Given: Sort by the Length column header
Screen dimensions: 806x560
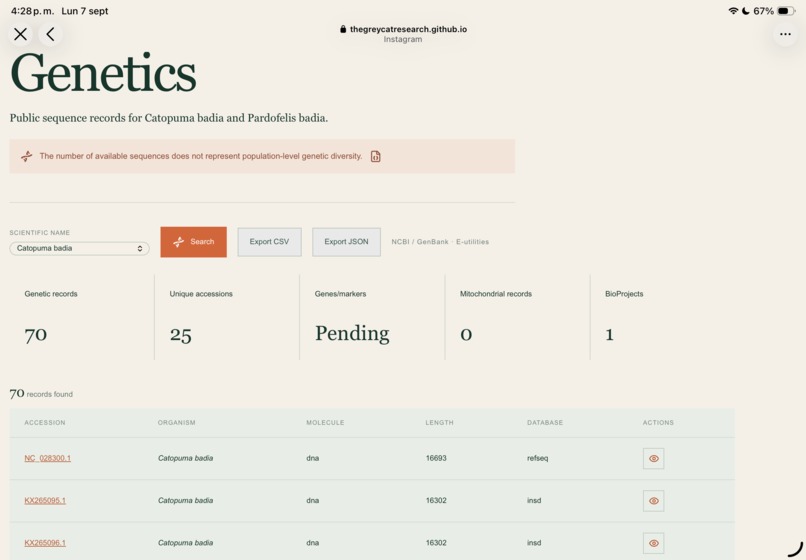Looking at the screenshot, I should point(439,423).
